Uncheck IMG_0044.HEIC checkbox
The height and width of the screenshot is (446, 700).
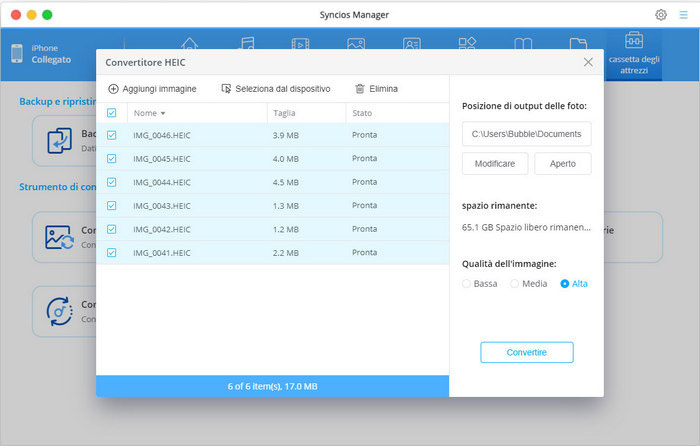pyautogui.click(x=112, y=182)
